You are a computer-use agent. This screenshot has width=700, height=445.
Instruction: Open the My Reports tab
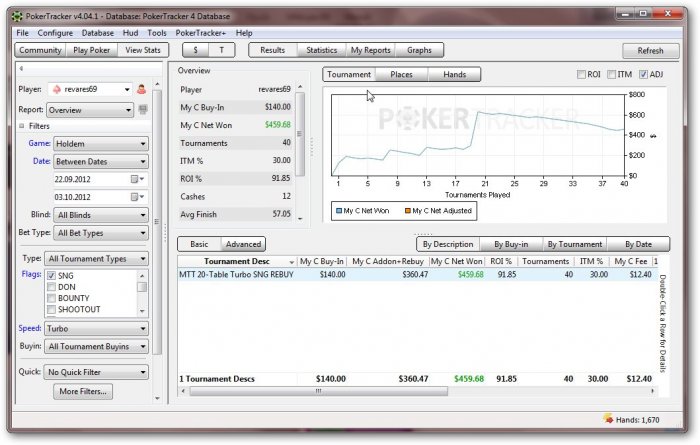pyautogui.click(x=371, y=50)
